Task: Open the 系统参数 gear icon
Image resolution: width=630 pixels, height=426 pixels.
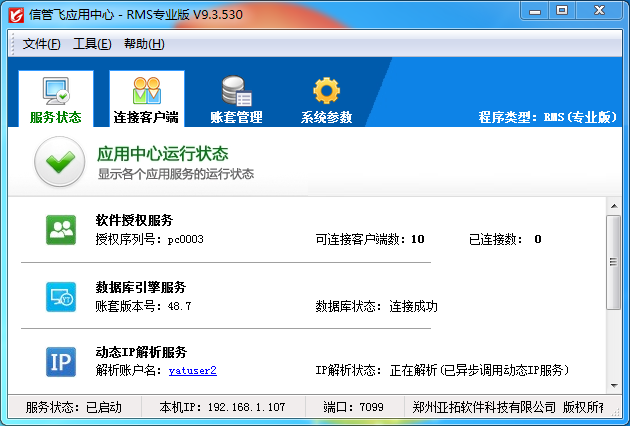Action: tap(326, 91)
